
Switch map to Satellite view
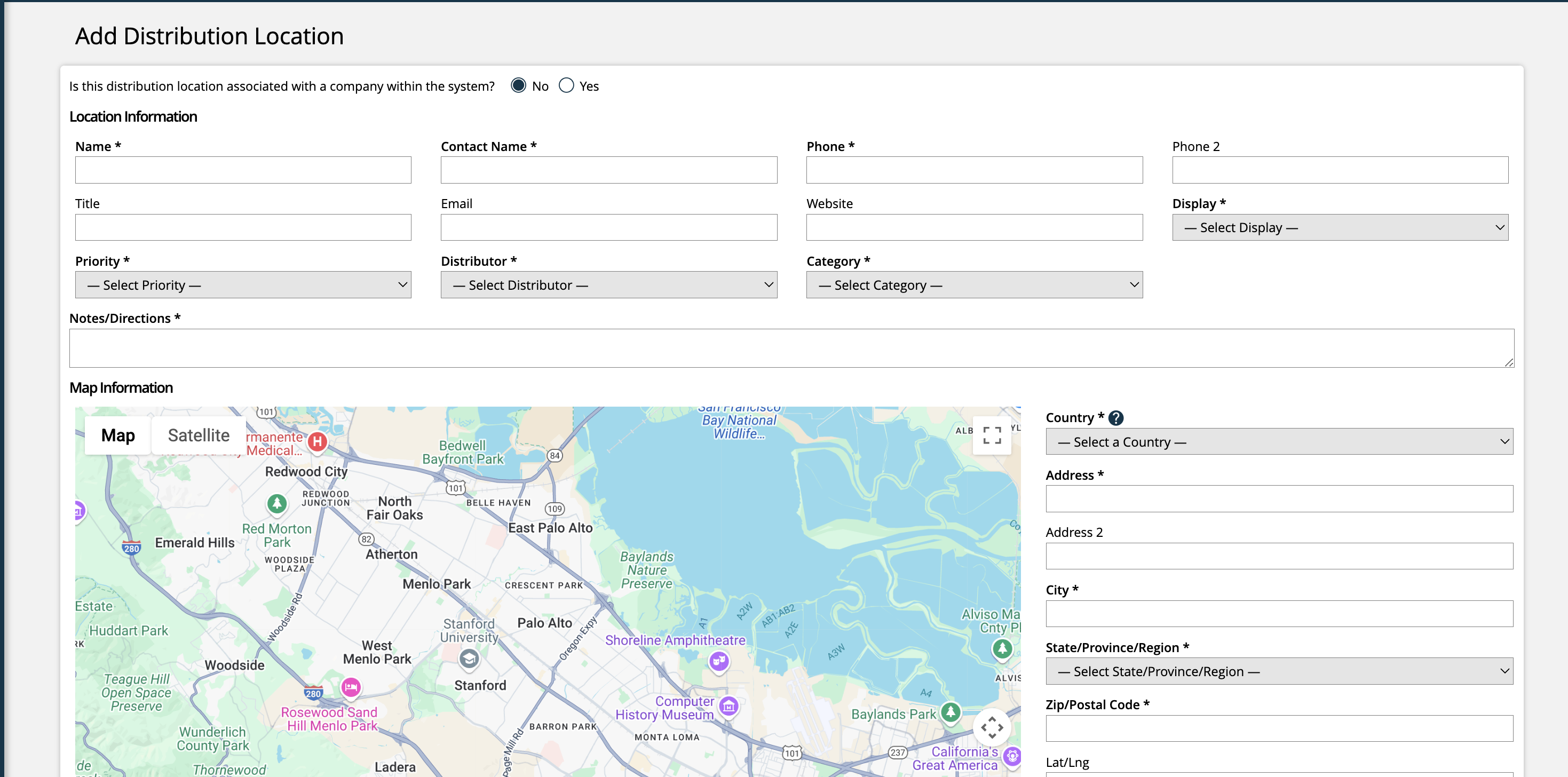click(199, 435)
